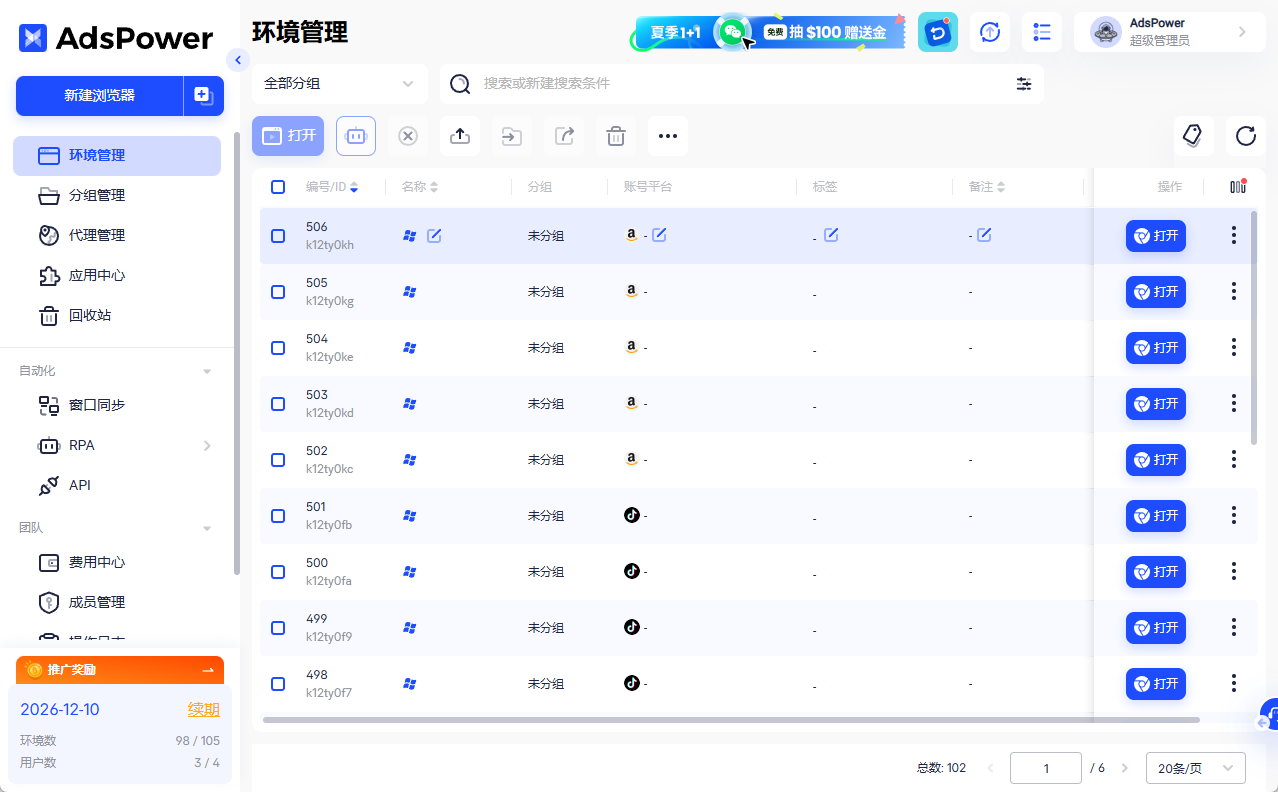Edit the remark of profile 506
1278x792 pixels.
pyautogui.click(x=984, y=235)
